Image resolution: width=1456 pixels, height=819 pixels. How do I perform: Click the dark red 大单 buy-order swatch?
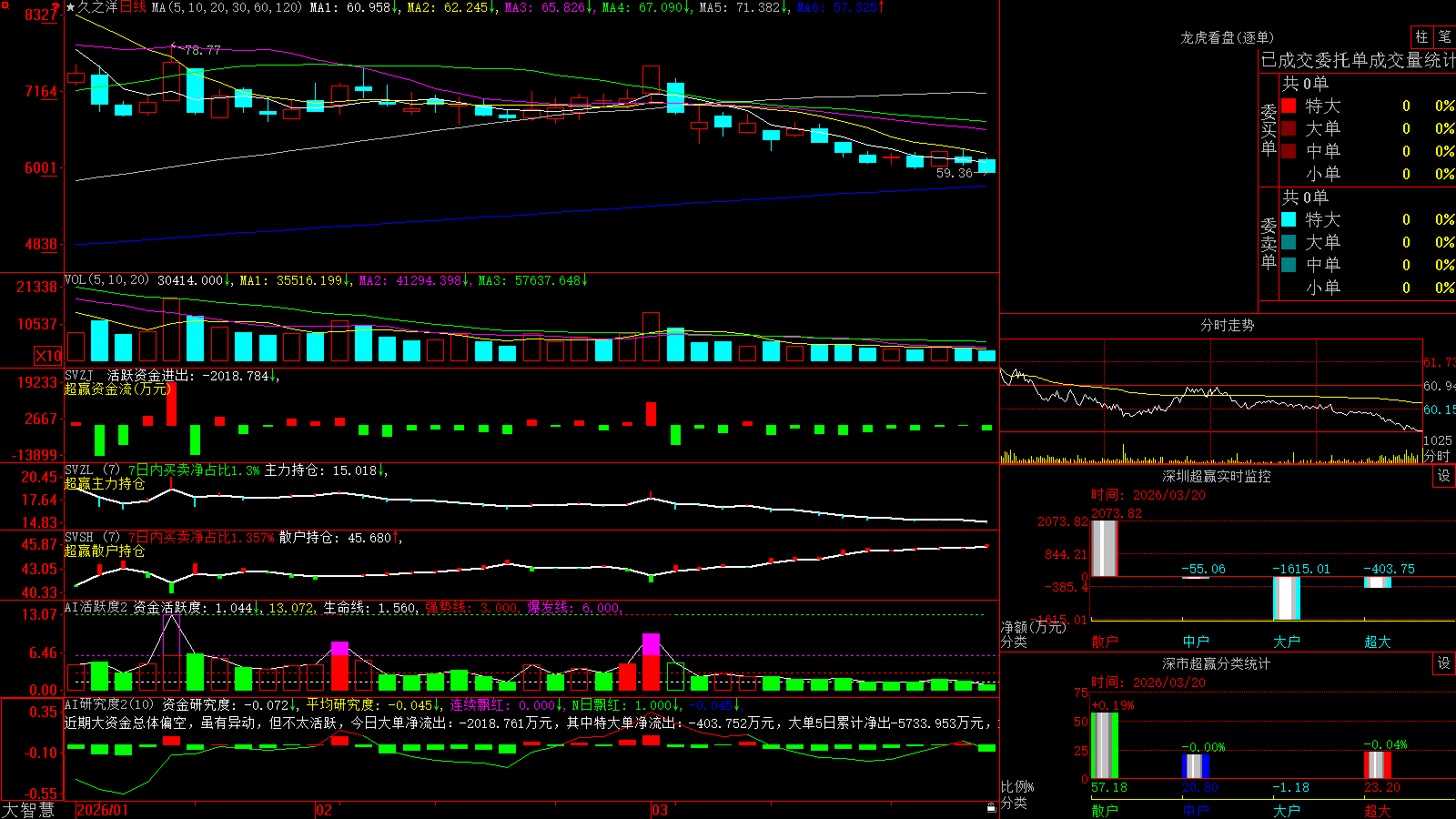(x=1289, y=128)
